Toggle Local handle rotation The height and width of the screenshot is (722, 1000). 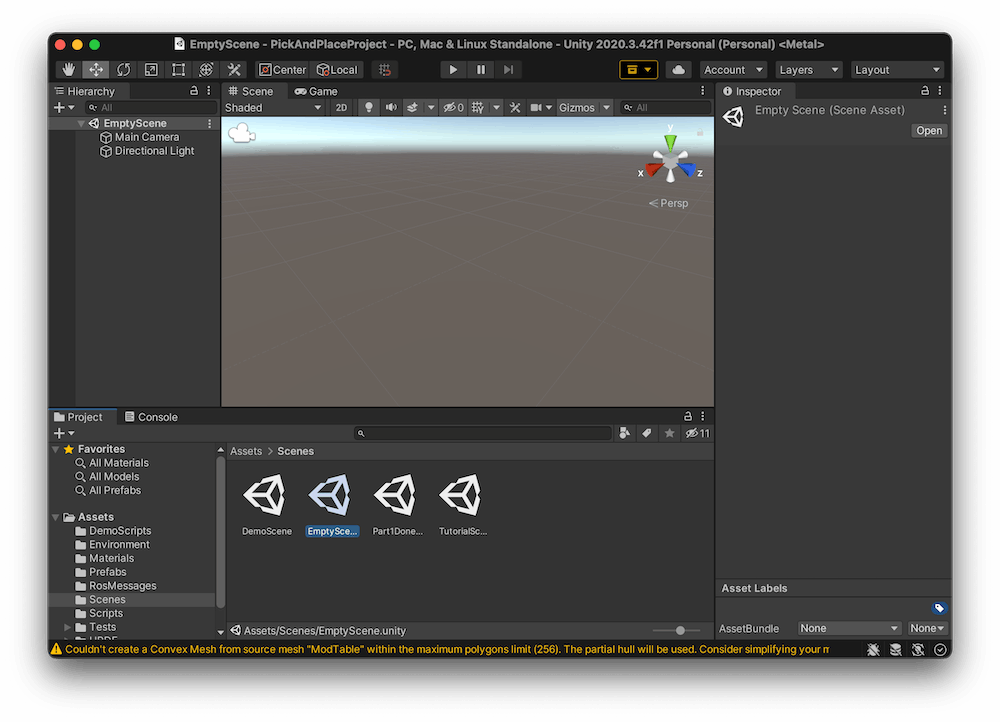(x=337, y=70)
